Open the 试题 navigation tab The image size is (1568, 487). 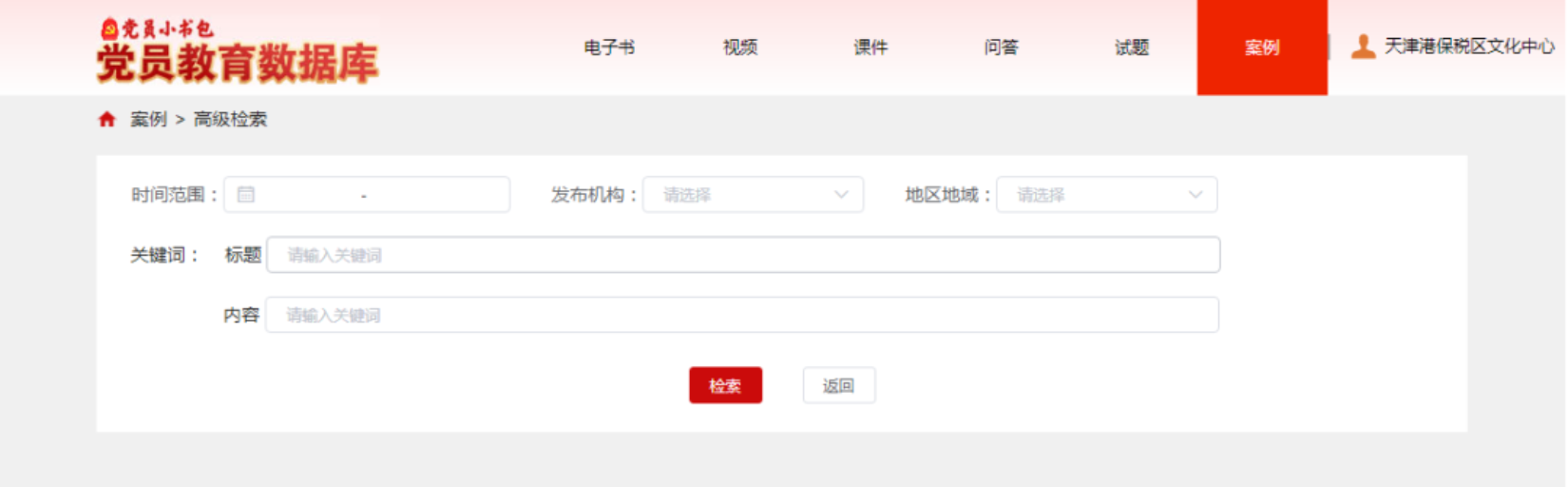[1132, 48]
